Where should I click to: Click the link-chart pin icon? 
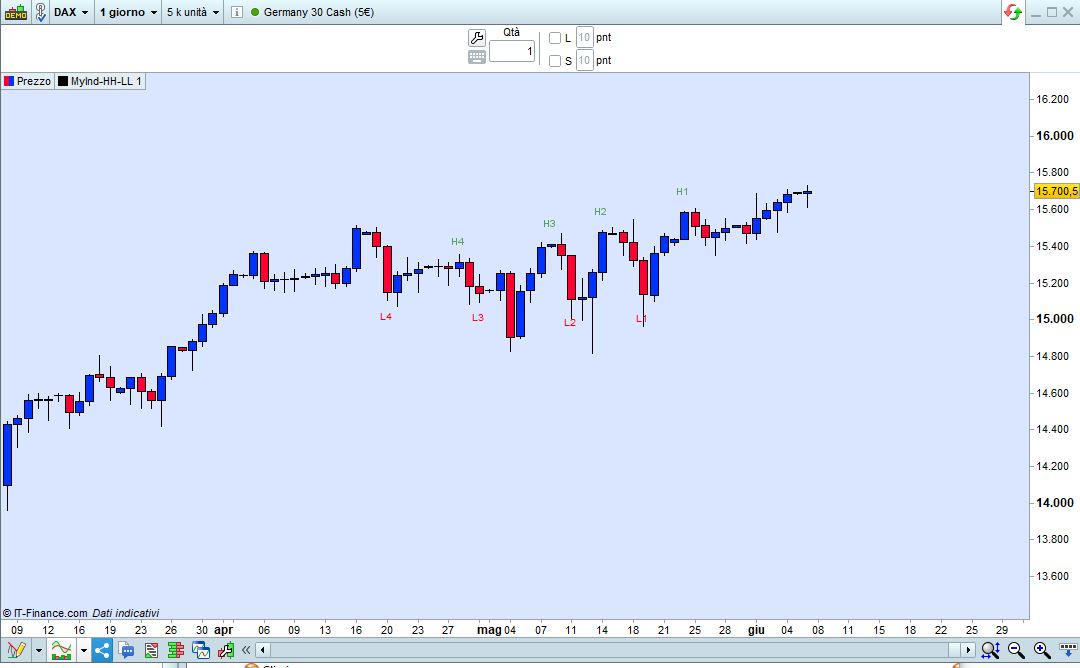[41, 12]
